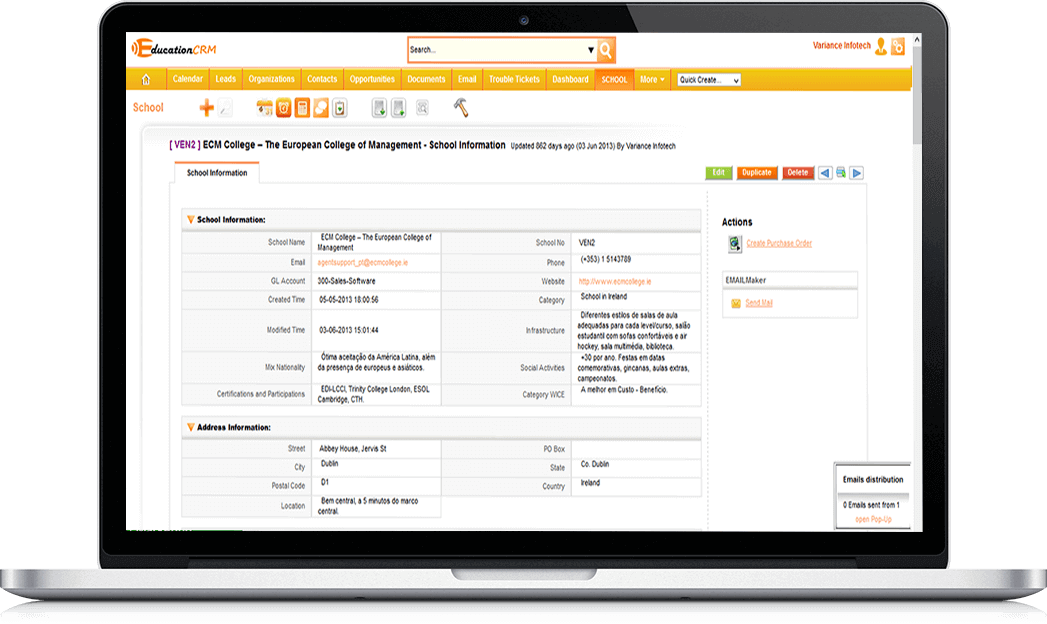Collapse the School Information section
The height and width of the screenshot is (624, 1047).
(x=190, y=220)
